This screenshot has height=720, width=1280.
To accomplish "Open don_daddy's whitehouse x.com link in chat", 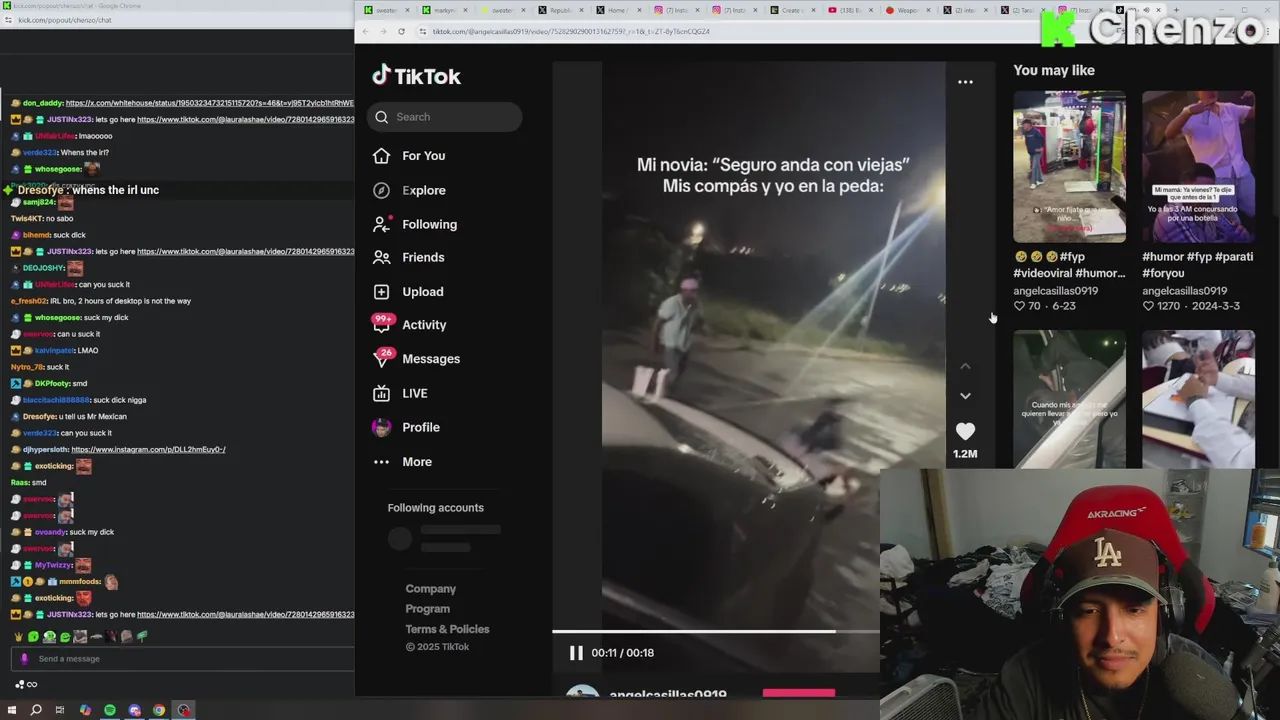I will 209,103.
